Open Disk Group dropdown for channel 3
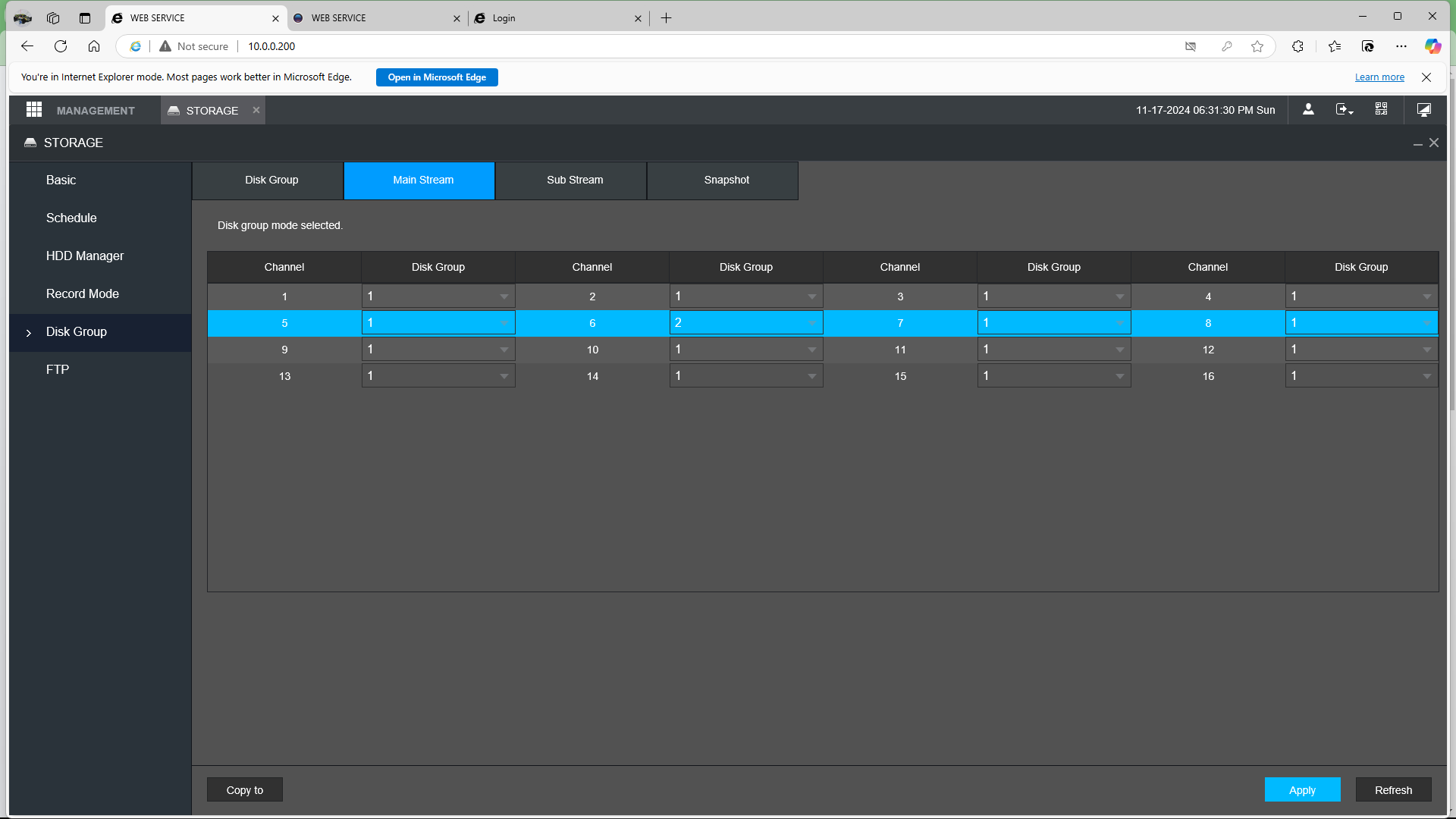This screenshot has height=819, width=1456. (x=1054, y=297)
